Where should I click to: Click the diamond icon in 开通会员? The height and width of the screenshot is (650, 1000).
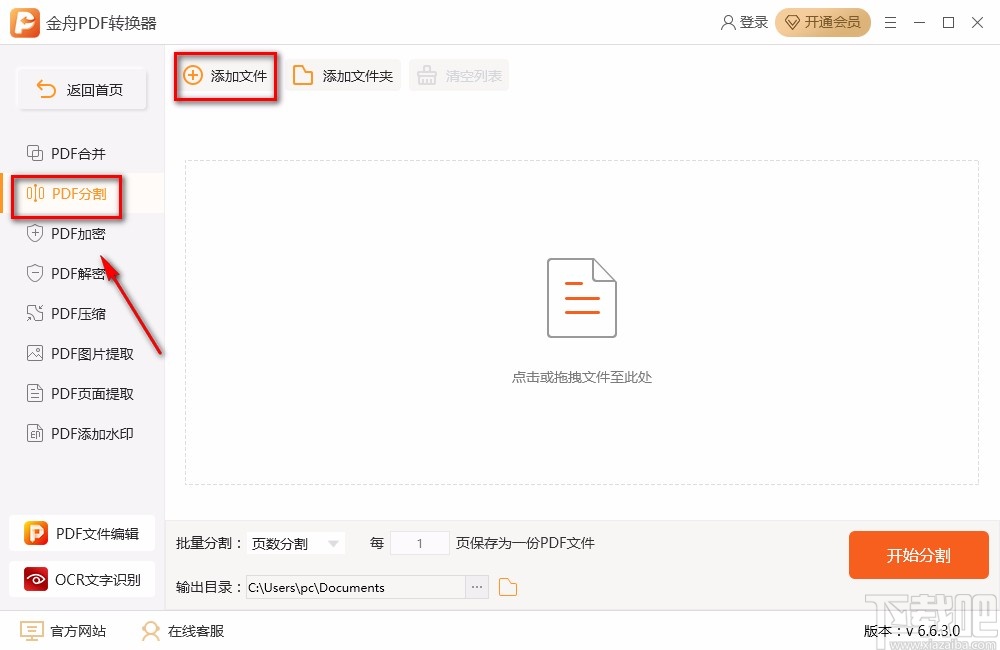coord(792,23)
